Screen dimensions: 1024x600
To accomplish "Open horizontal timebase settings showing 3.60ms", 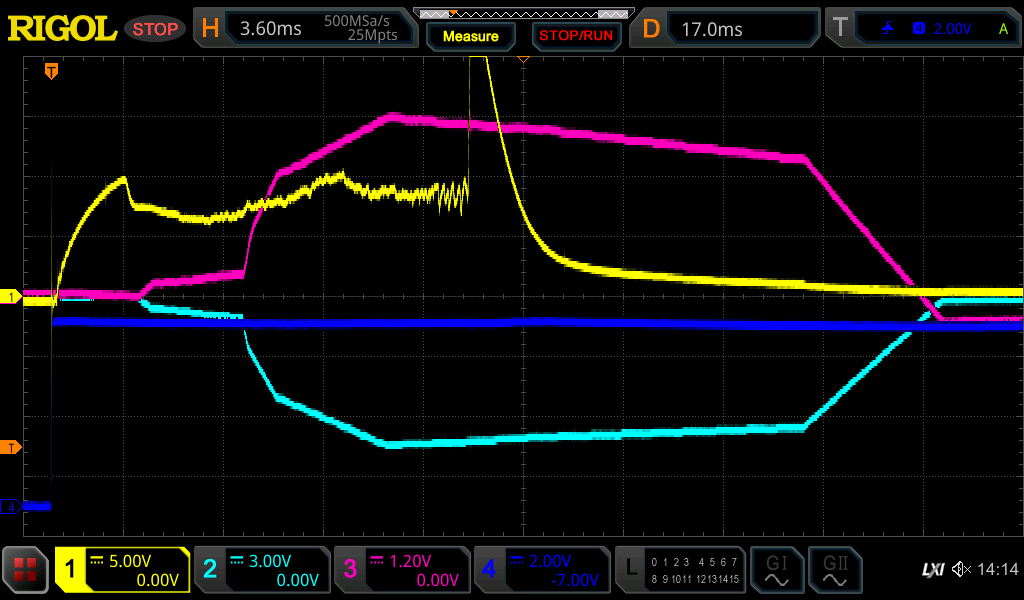I will 305,29.
